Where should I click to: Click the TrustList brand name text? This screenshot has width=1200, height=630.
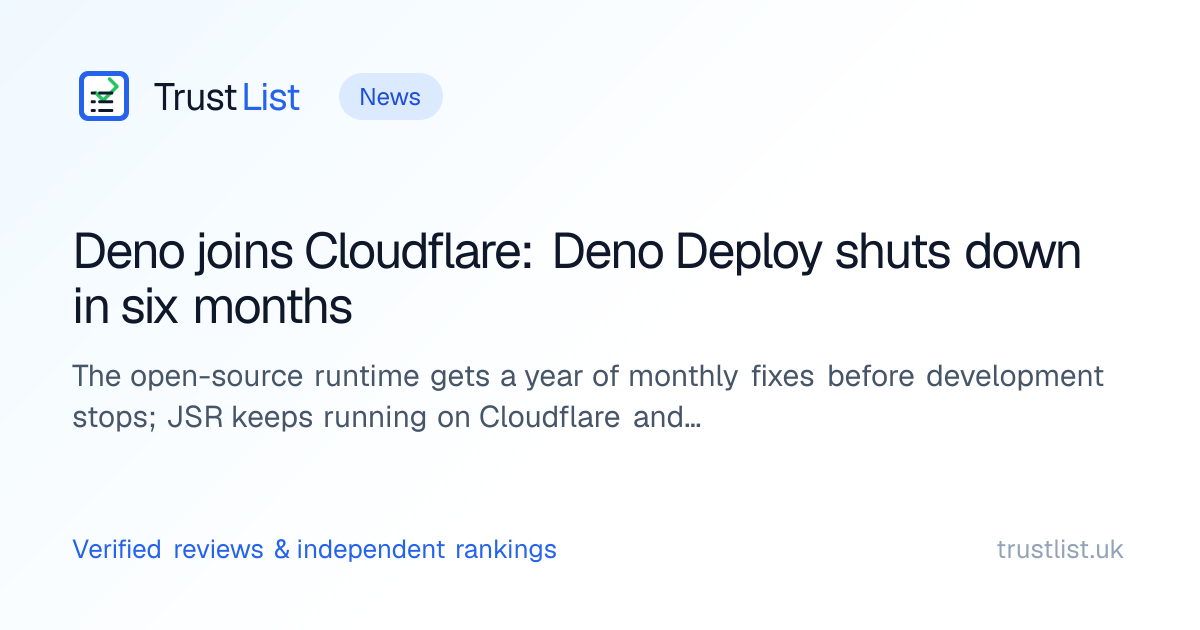click(227, 97)
